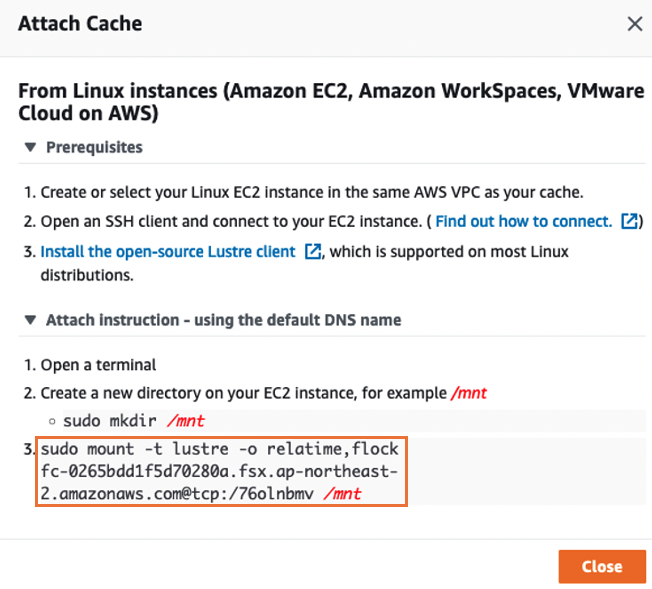Click the 'Open an SSH client' step text
Viewport: 652px width, 589px height.
point(231,221)
